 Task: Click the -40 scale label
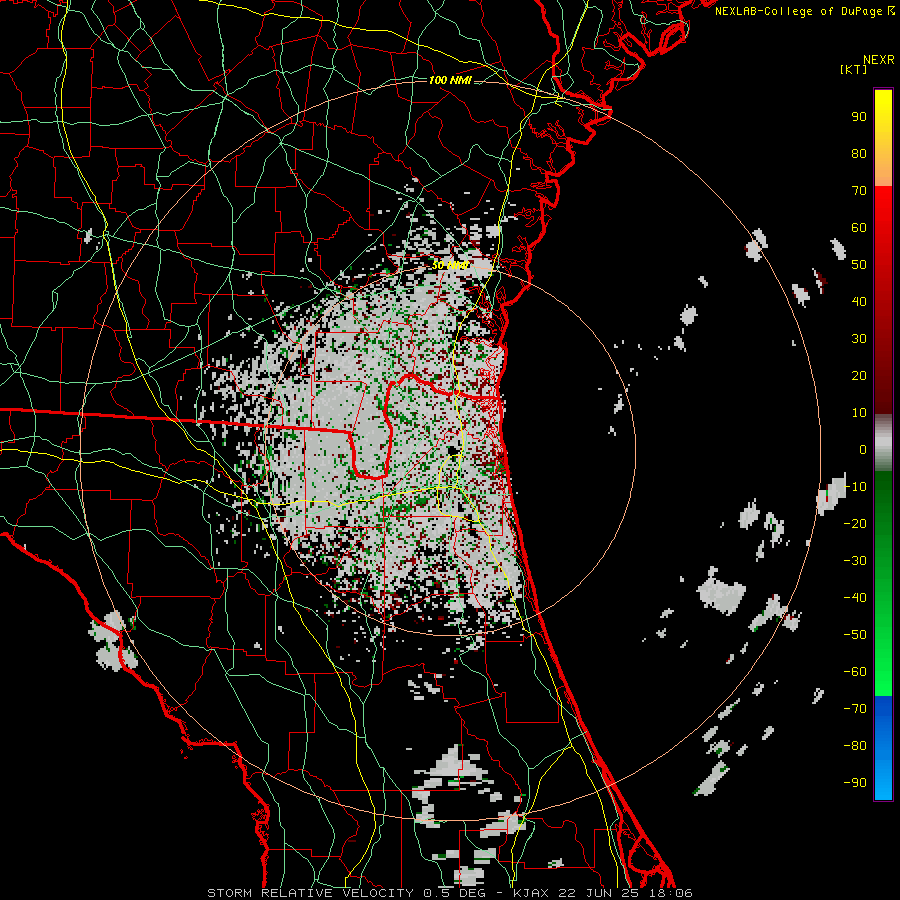pyautogui.click(x=855, y=598)
